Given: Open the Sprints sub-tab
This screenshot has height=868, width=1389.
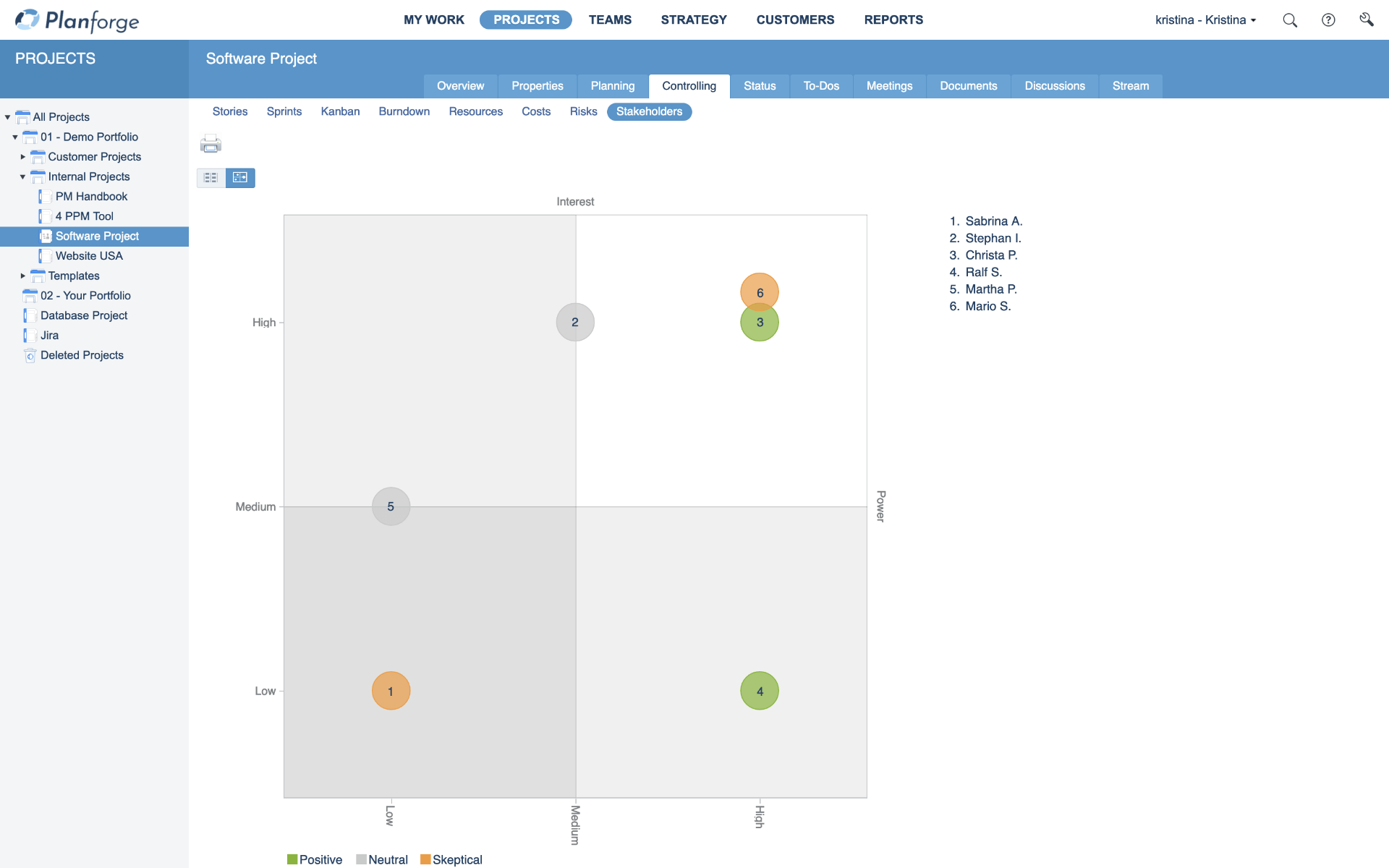Looking at the screenshot, I should pyautogui.click(x=284, y=111).
